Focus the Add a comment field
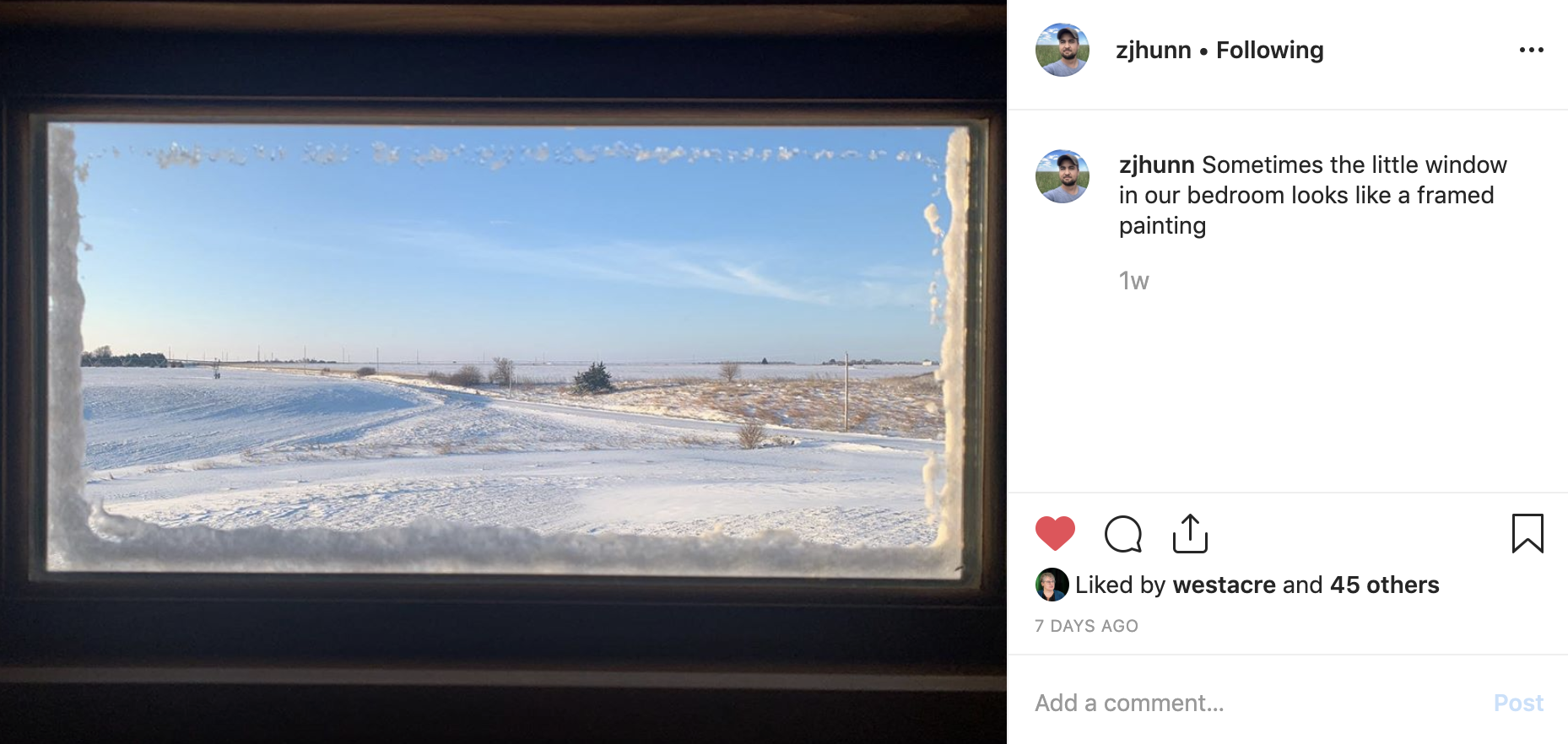Screen dimensions: 1568x744 pyautogui.click(x=1257, y=703)
